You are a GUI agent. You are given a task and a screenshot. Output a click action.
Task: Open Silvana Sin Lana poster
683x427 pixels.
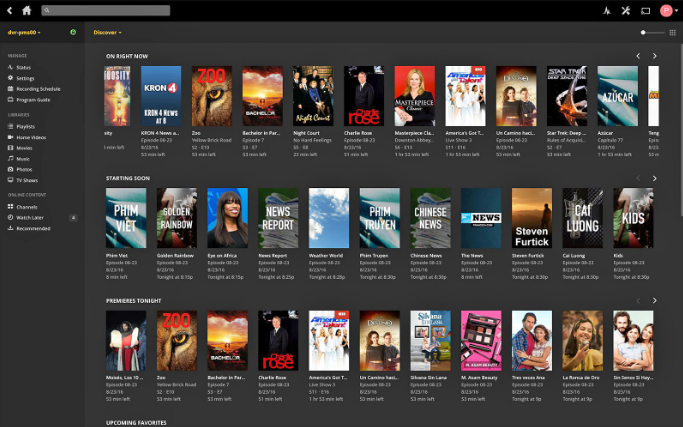tap(430, 340)
